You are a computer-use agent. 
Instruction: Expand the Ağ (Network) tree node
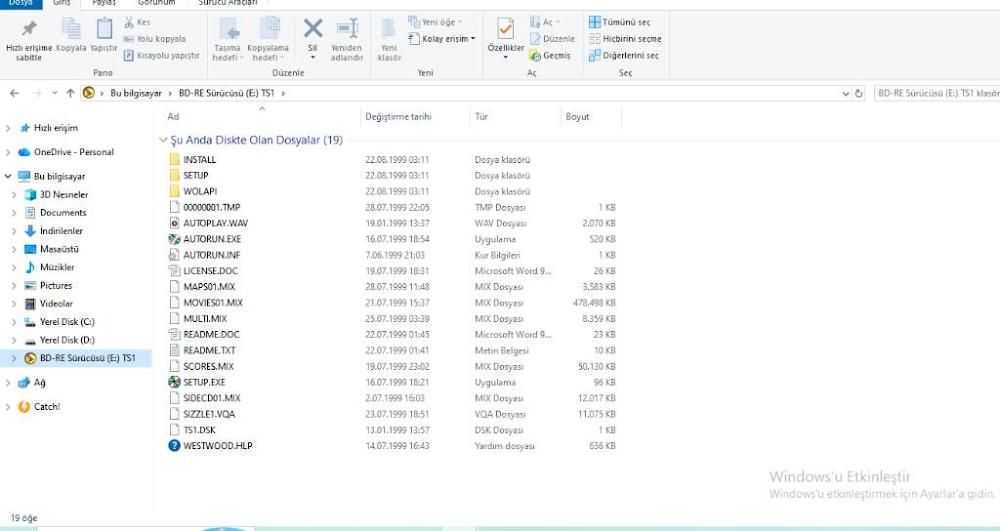8,382
